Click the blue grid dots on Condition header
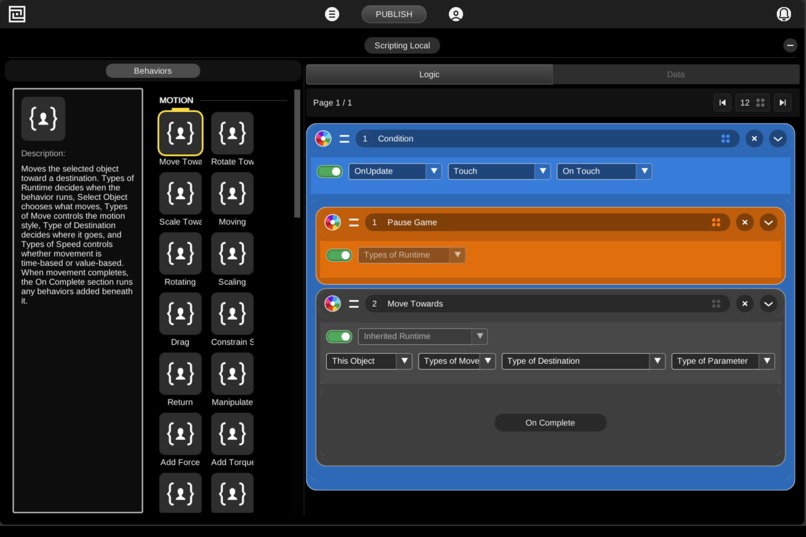Screen dimensions: 806x537 pos(725,139)
